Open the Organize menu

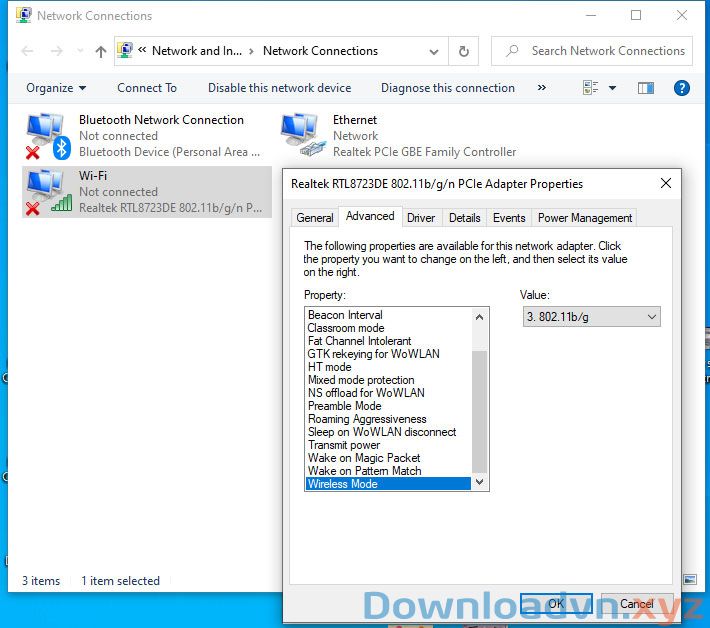point(56,88)
